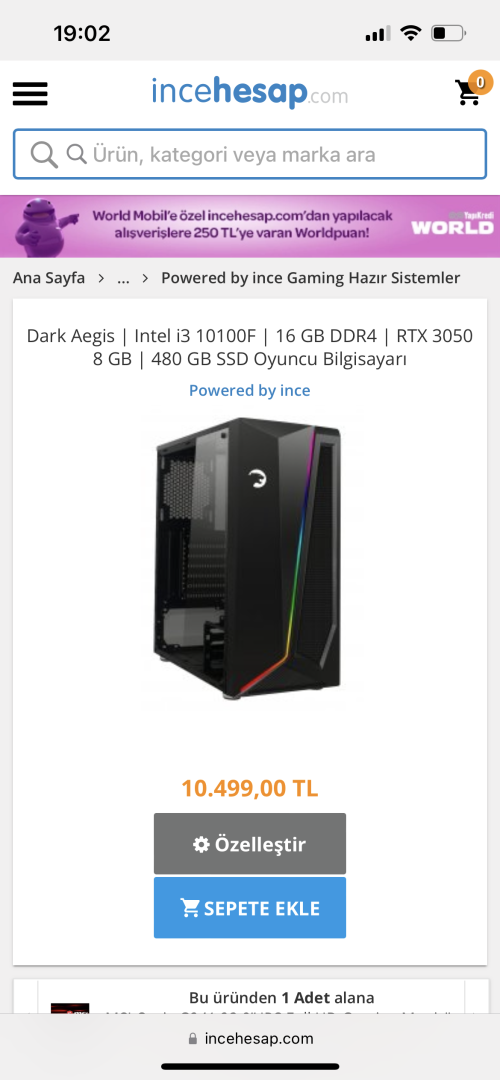Go to Ana Sayfa breadcrumb
The width and height of the screenshot is (500, 1080).
click(x=49, y=278)
